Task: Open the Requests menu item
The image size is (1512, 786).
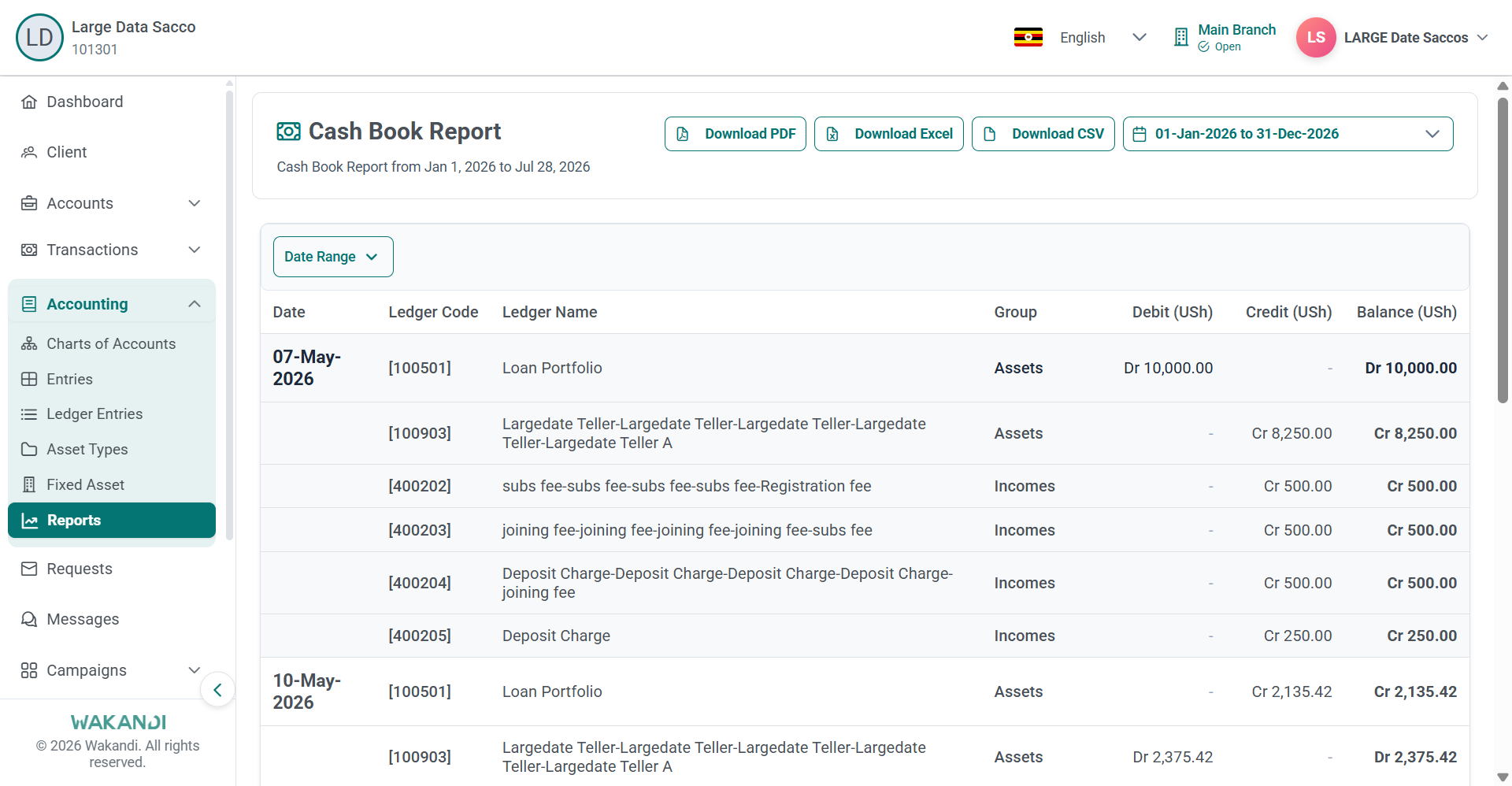Action: [x=112, y=569]
